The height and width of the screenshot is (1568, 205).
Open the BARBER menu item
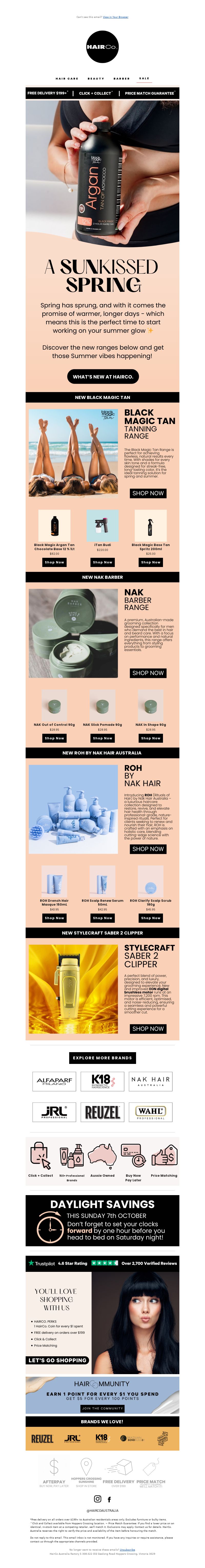click(x=121, y=79)
